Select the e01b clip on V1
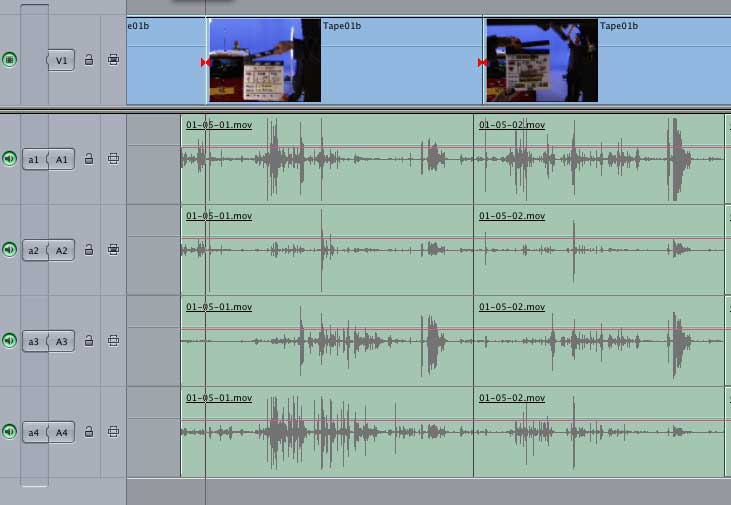This screenshot has height=505, width=731. [166, 61]
